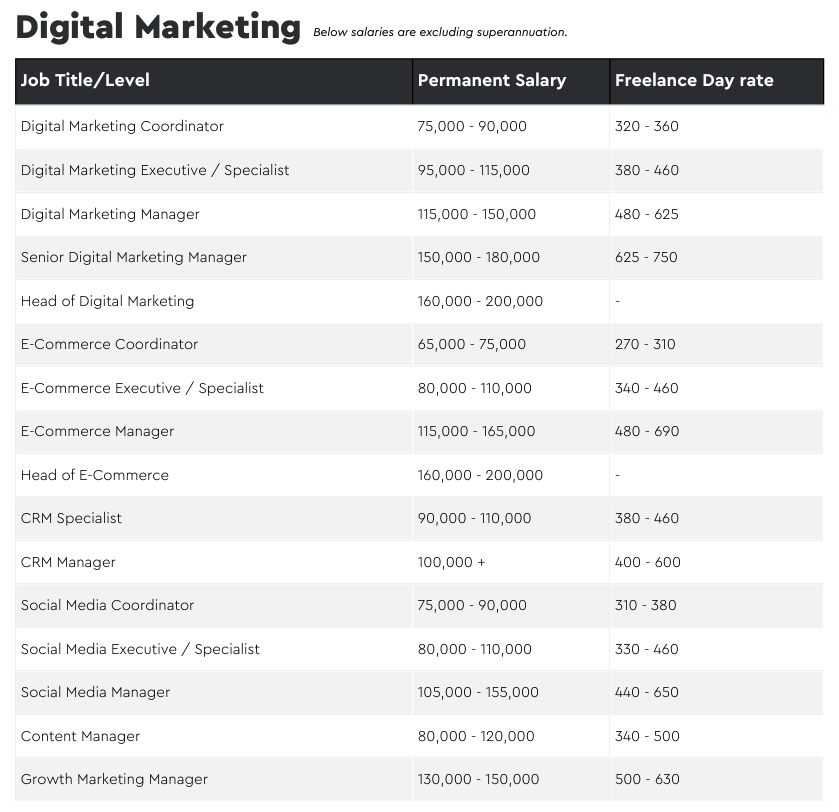This screenshot has width=839, height=812.
Task: Click E-Commerce Manager salary 115,000 - 165,000
Action: point(476,431)
